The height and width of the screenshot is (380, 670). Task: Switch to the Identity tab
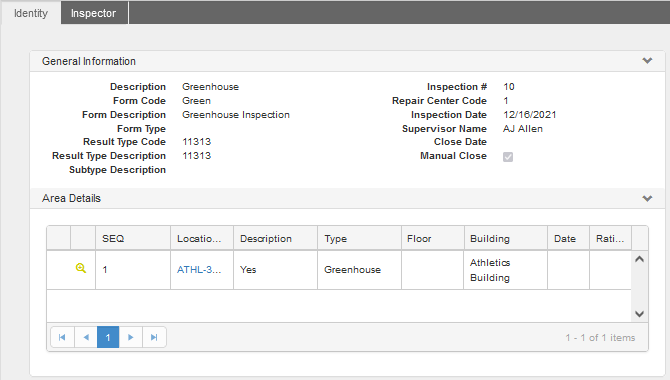(x=31, y=13)
